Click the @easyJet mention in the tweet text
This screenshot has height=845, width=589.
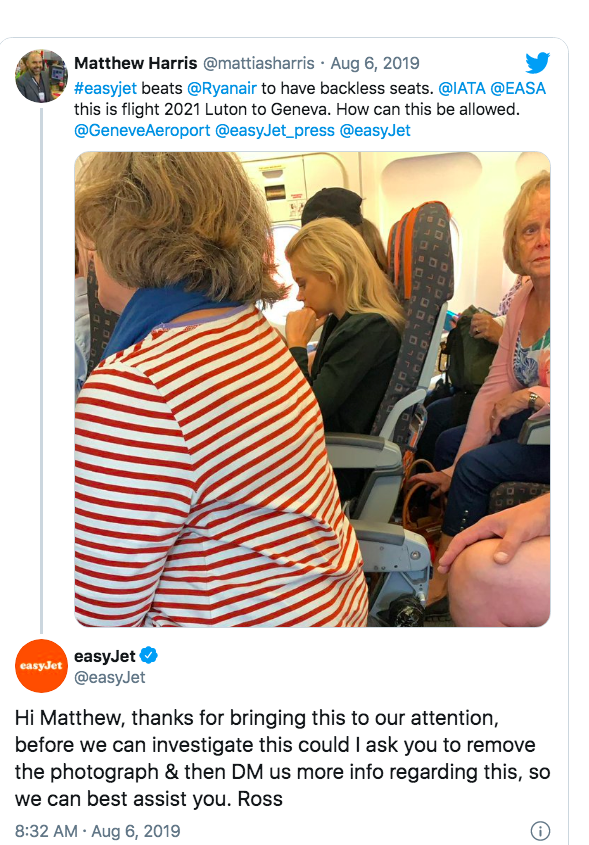[375, 130]
